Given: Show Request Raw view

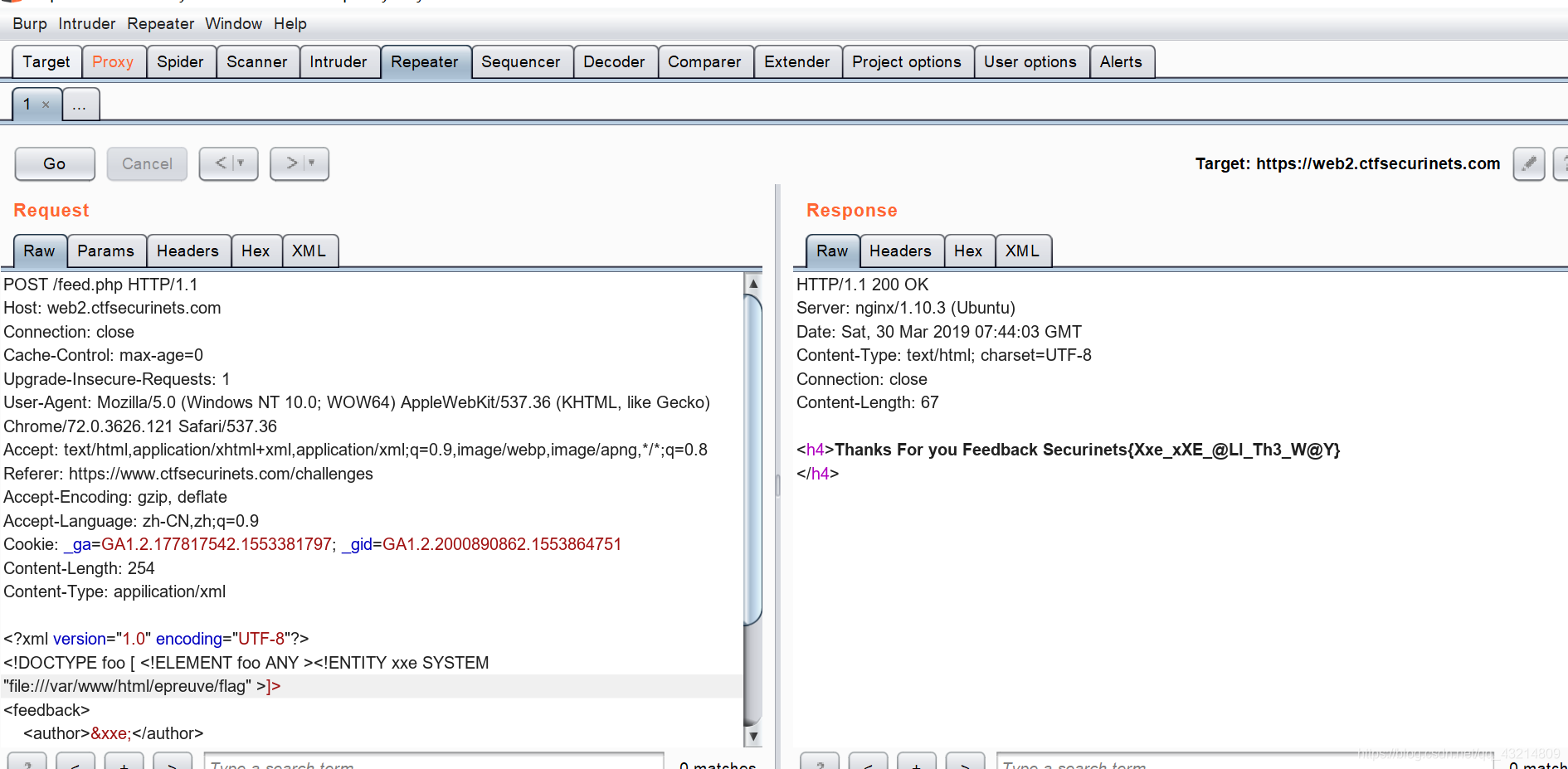Looking at the screenshot, I should 39,251.
